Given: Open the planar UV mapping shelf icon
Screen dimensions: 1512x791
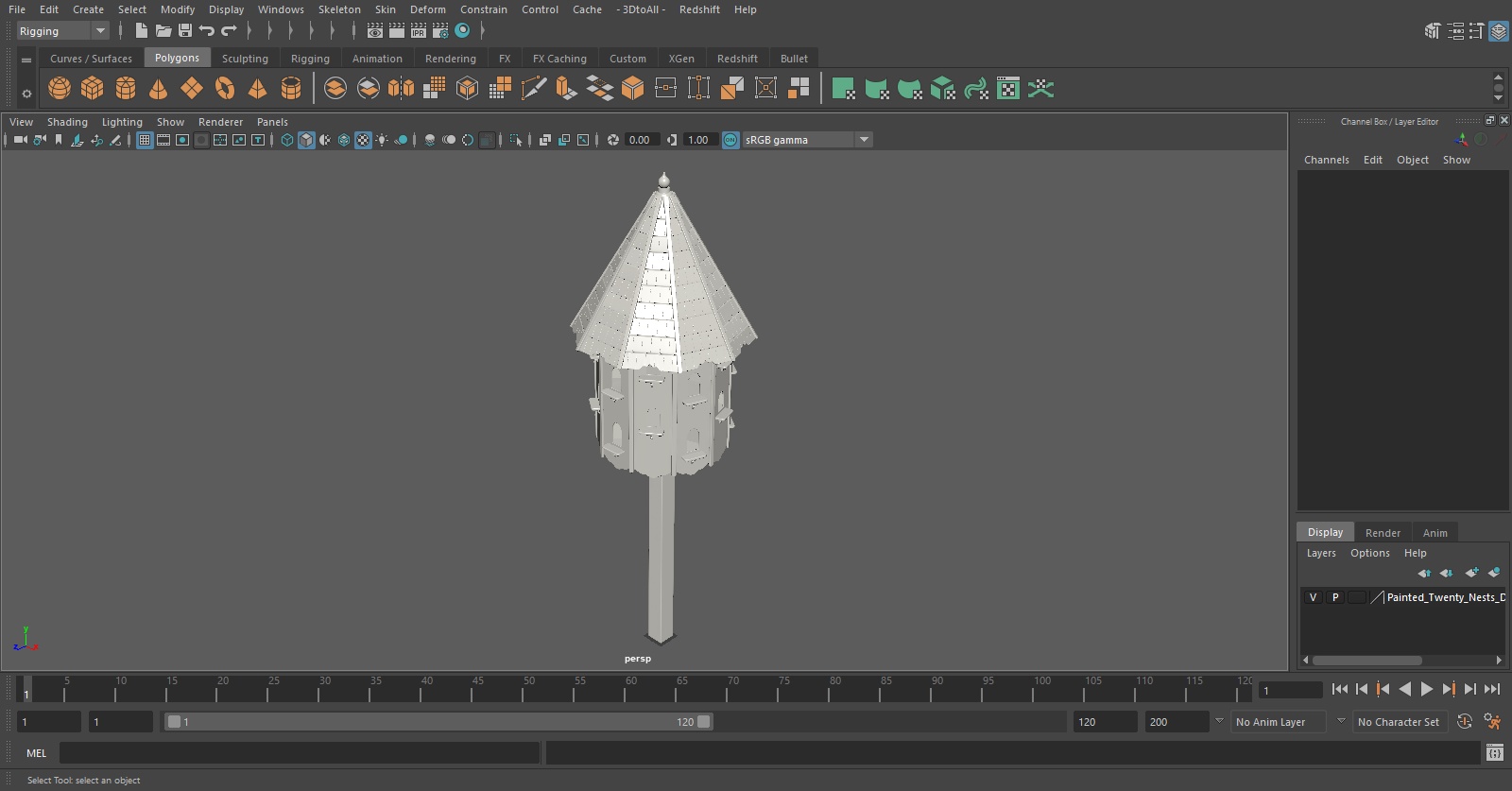Looking at the screenshot, I should point(844,89).
